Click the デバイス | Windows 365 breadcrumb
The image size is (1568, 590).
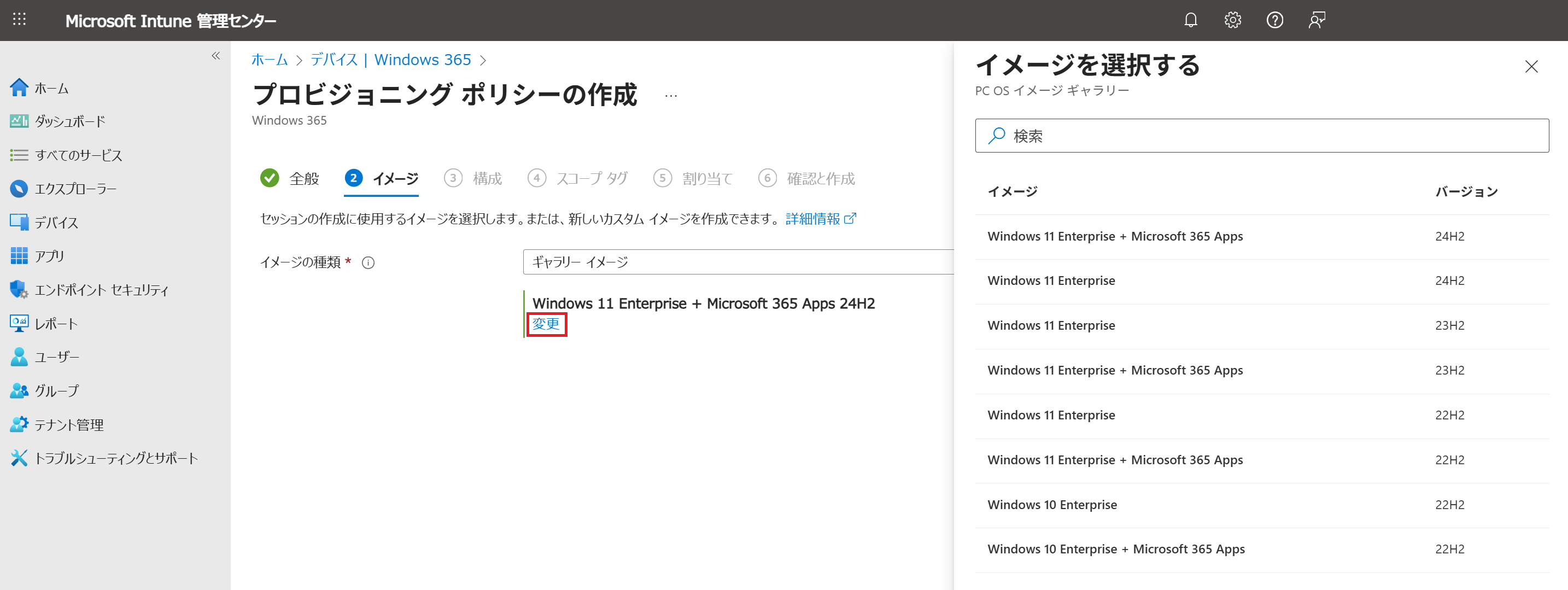pyautogui.click(x=391, y=60)
